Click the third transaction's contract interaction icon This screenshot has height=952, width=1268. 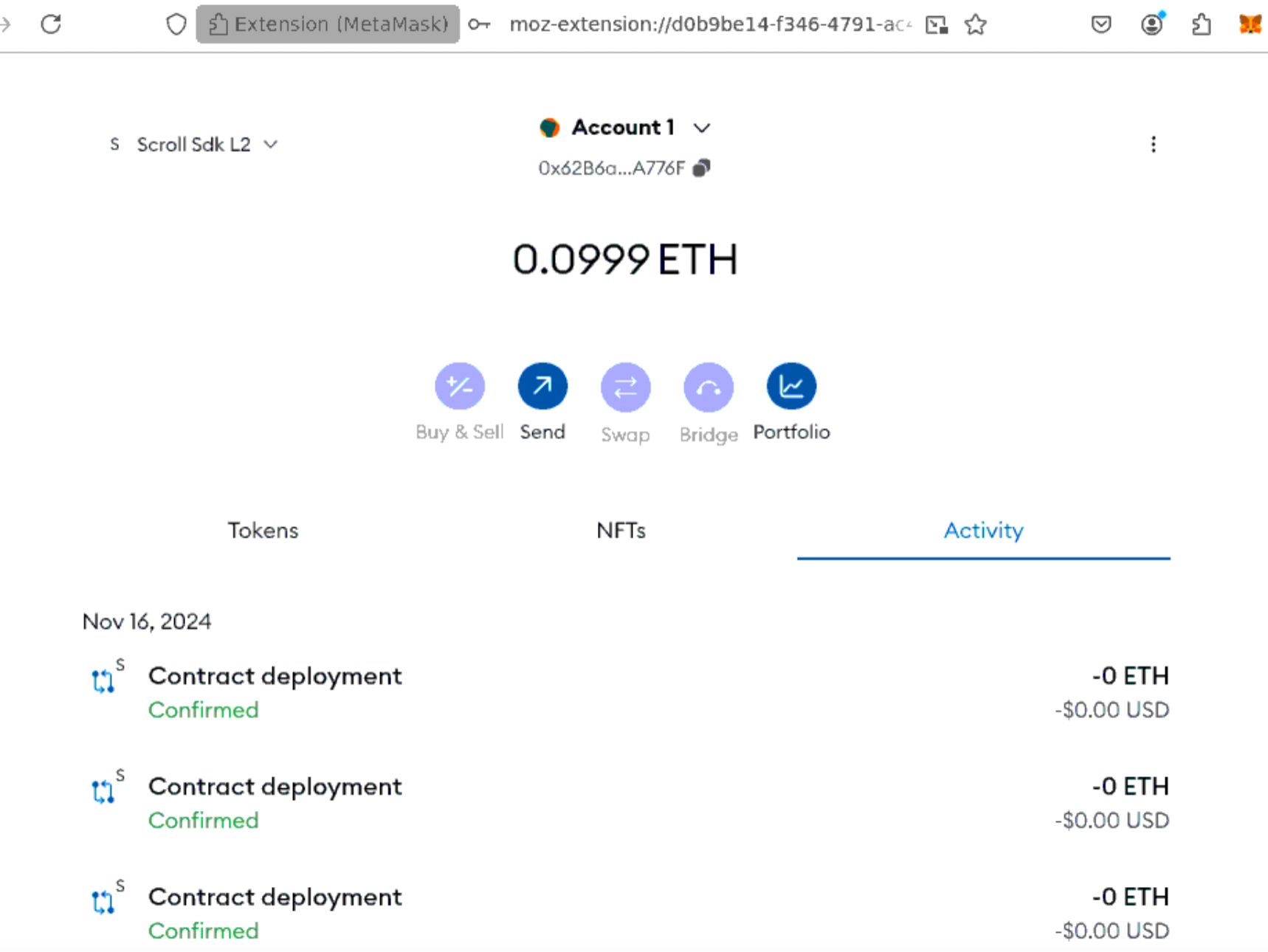pos(103,902)
